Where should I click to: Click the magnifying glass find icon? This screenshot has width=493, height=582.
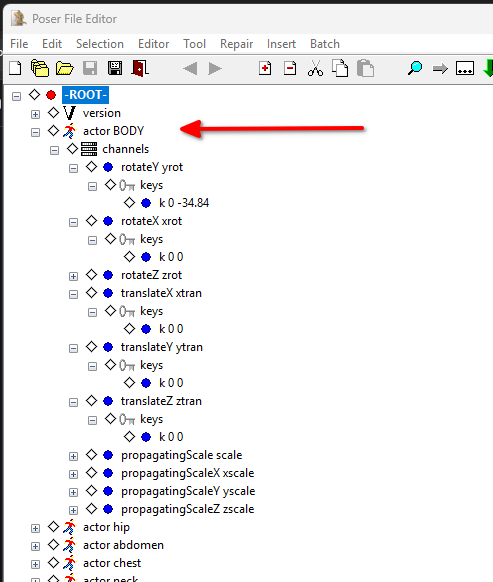(415, 68)
